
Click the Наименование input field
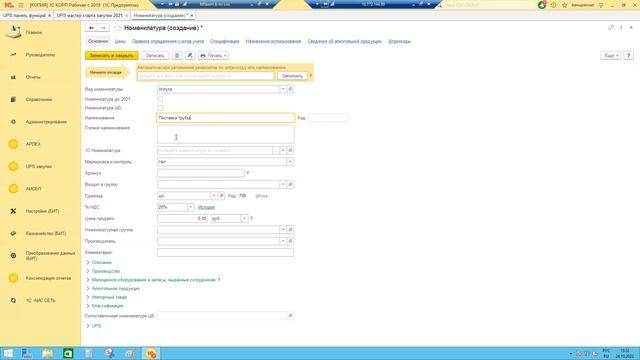(x=226, y=118)
